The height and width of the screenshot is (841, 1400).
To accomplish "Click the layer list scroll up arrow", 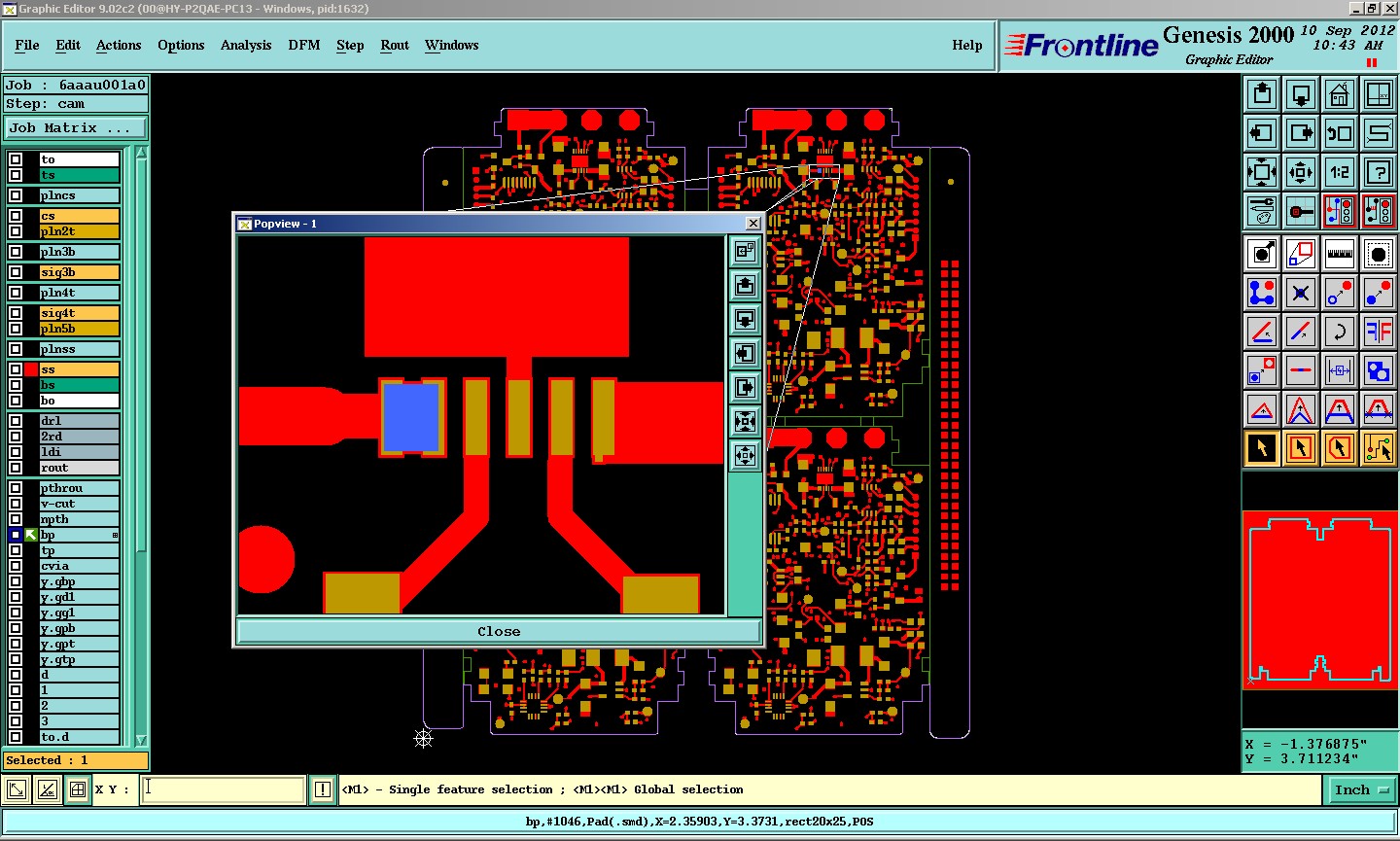I will (x=142, y=153).
